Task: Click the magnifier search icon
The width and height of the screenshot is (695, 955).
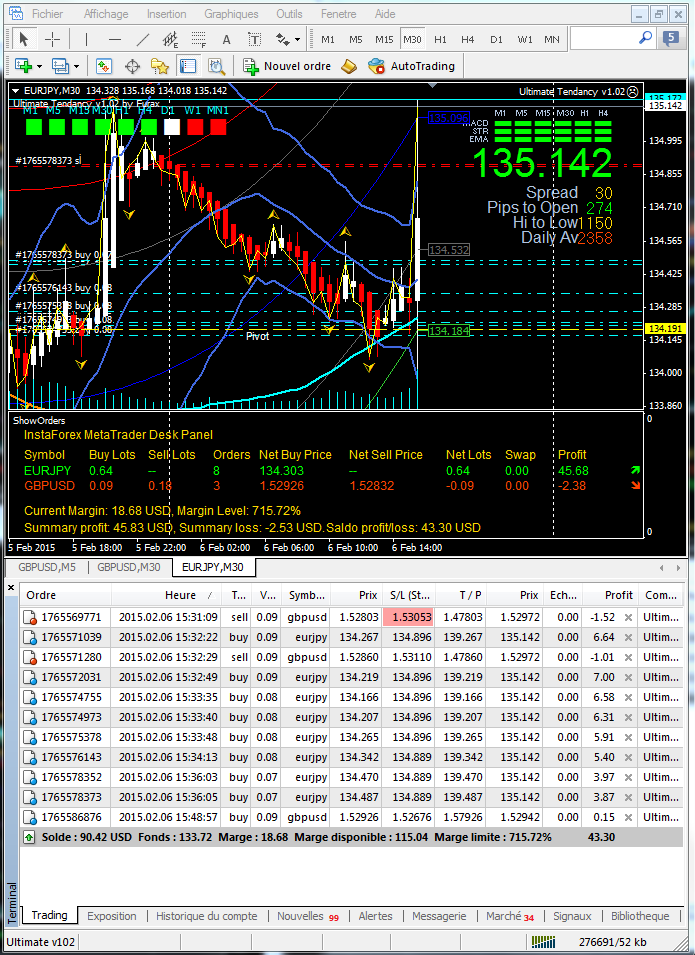Action: pos(645,38)
